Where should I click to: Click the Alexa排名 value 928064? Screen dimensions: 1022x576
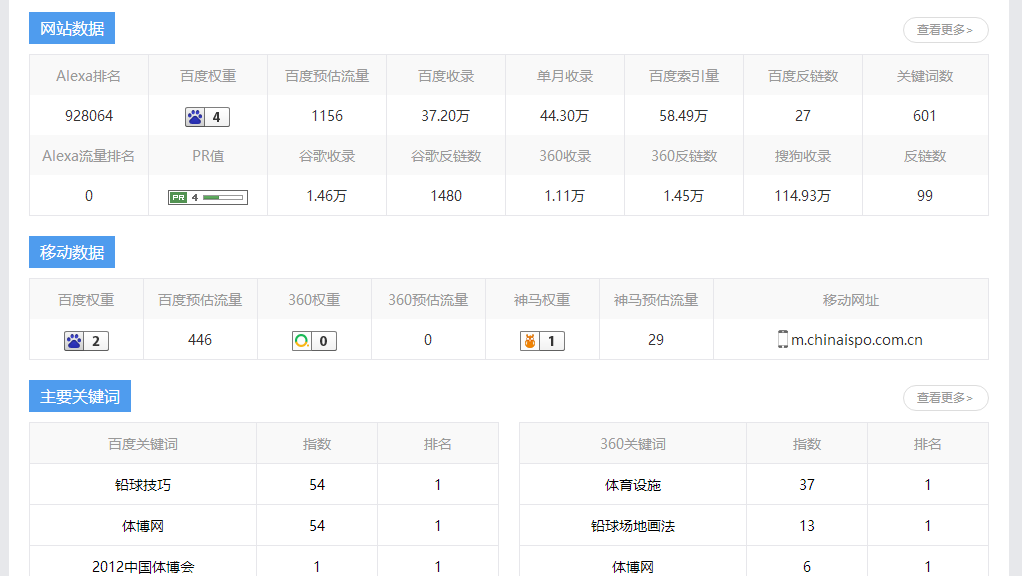(89, 116)
